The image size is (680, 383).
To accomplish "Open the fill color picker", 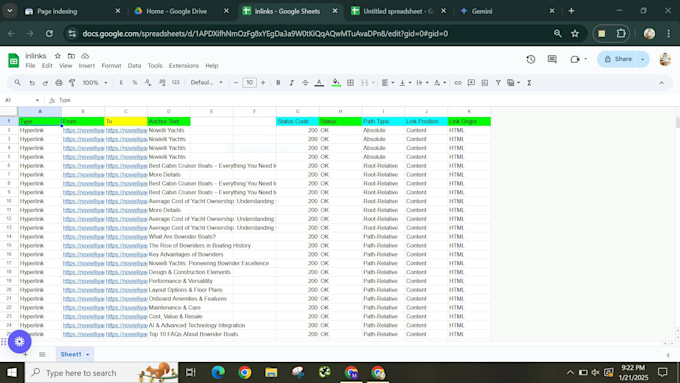I will click(336, 82).
